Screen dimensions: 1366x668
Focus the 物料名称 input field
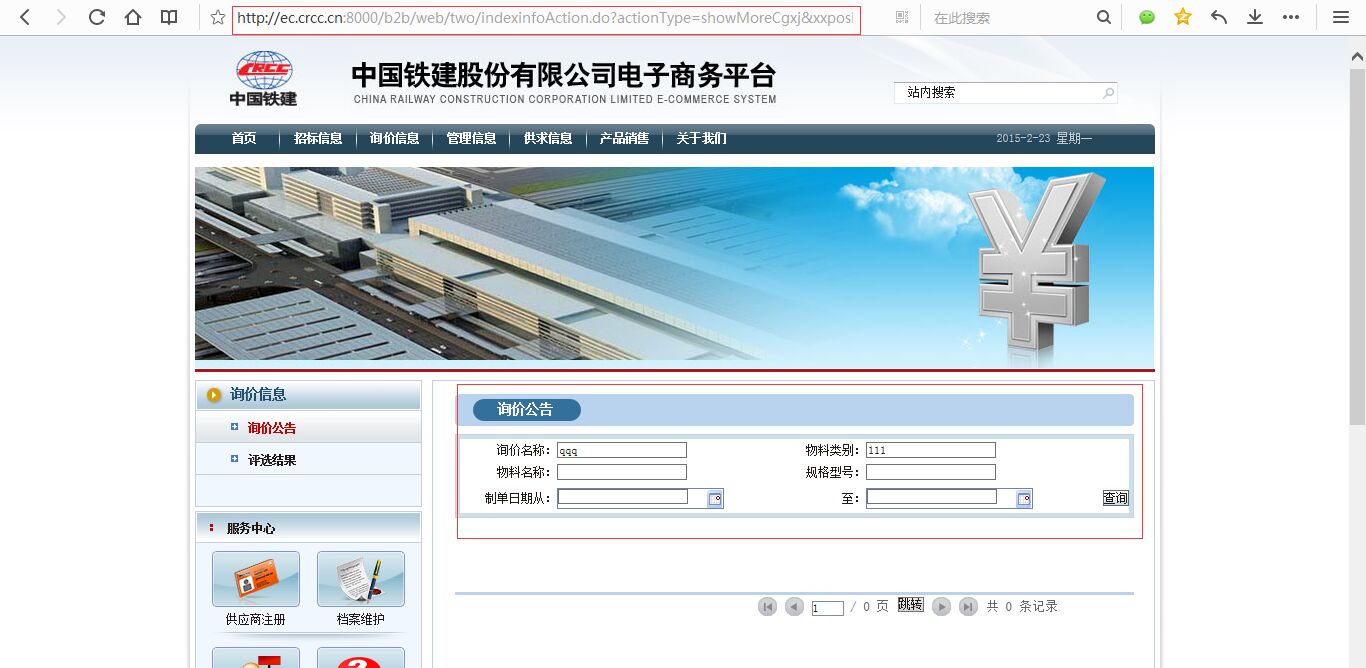622,472
